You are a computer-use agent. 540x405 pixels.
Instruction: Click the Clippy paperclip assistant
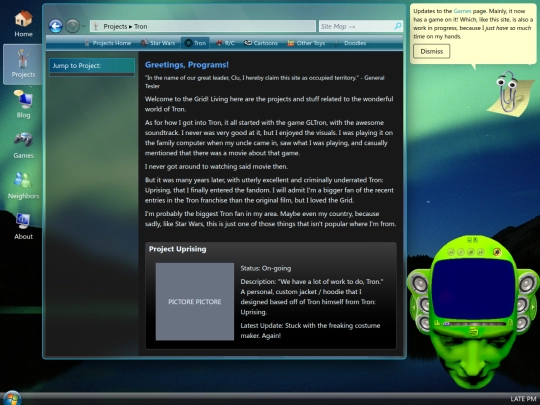[x=511, y=93]
